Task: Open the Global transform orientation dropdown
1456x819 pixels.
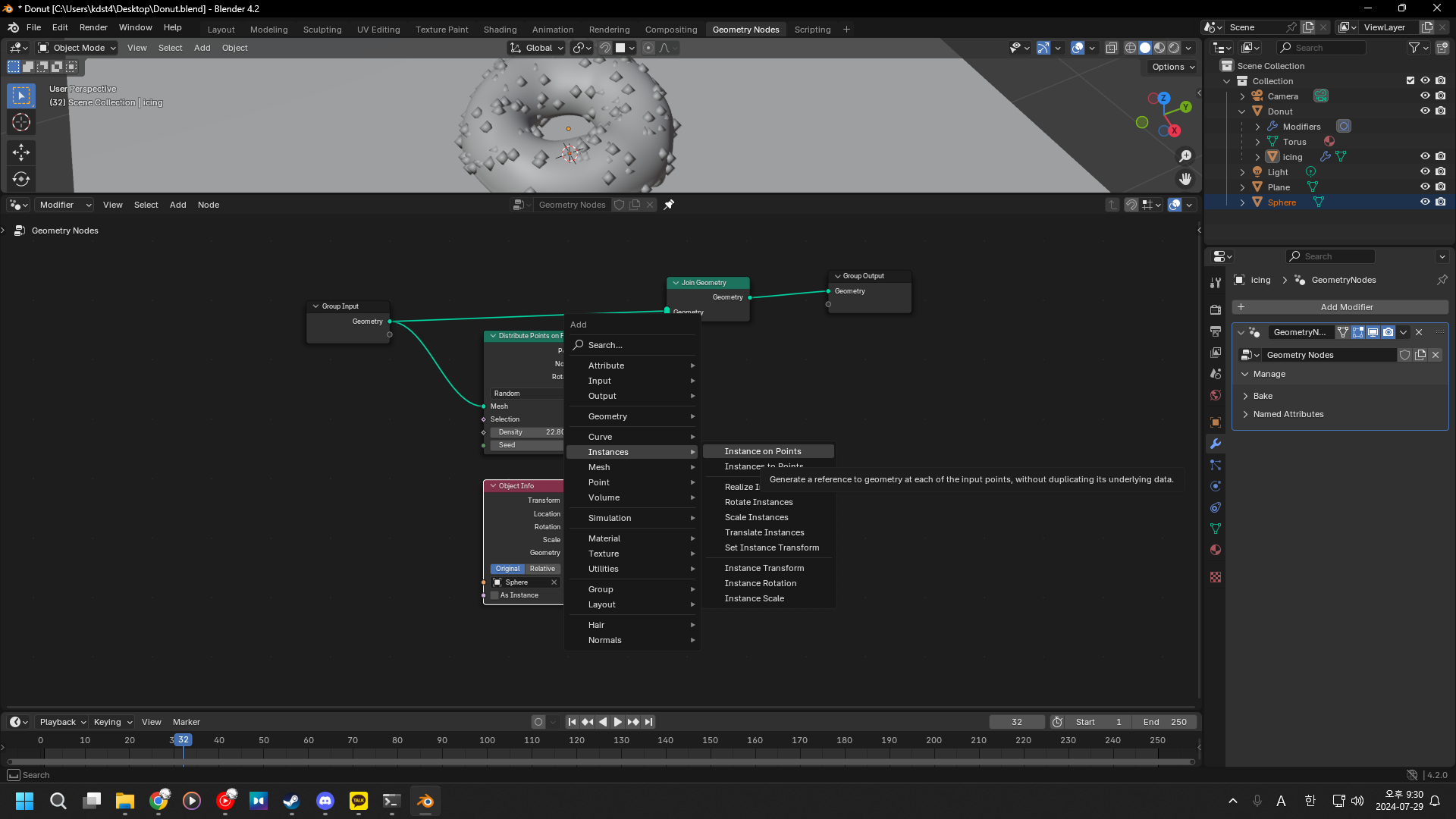Action: pos(537,48)
